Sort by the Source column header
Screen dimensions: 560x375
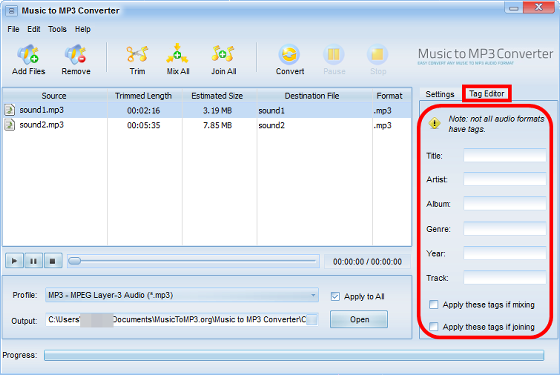[x=54, y=95]
